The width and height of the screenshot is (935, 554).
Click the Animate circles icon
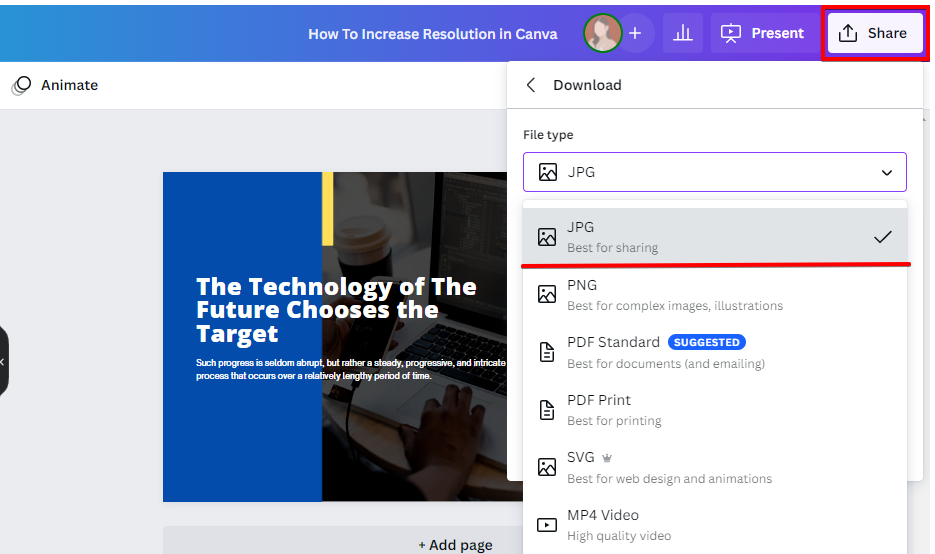pos(21,86)
